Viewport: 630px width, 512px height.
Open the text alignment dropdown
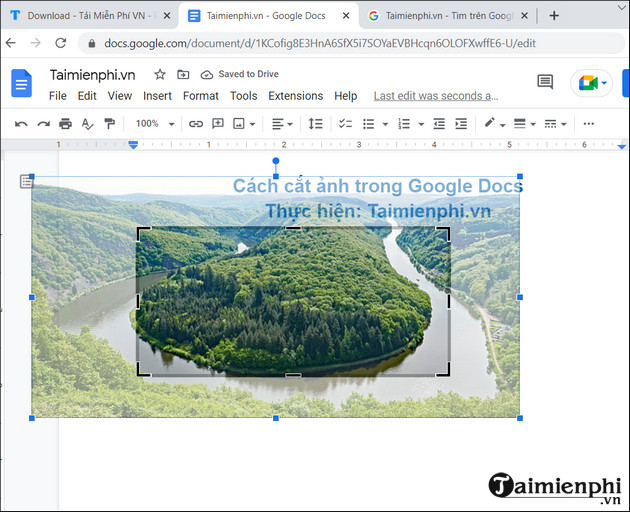click(x=282, y=124)
